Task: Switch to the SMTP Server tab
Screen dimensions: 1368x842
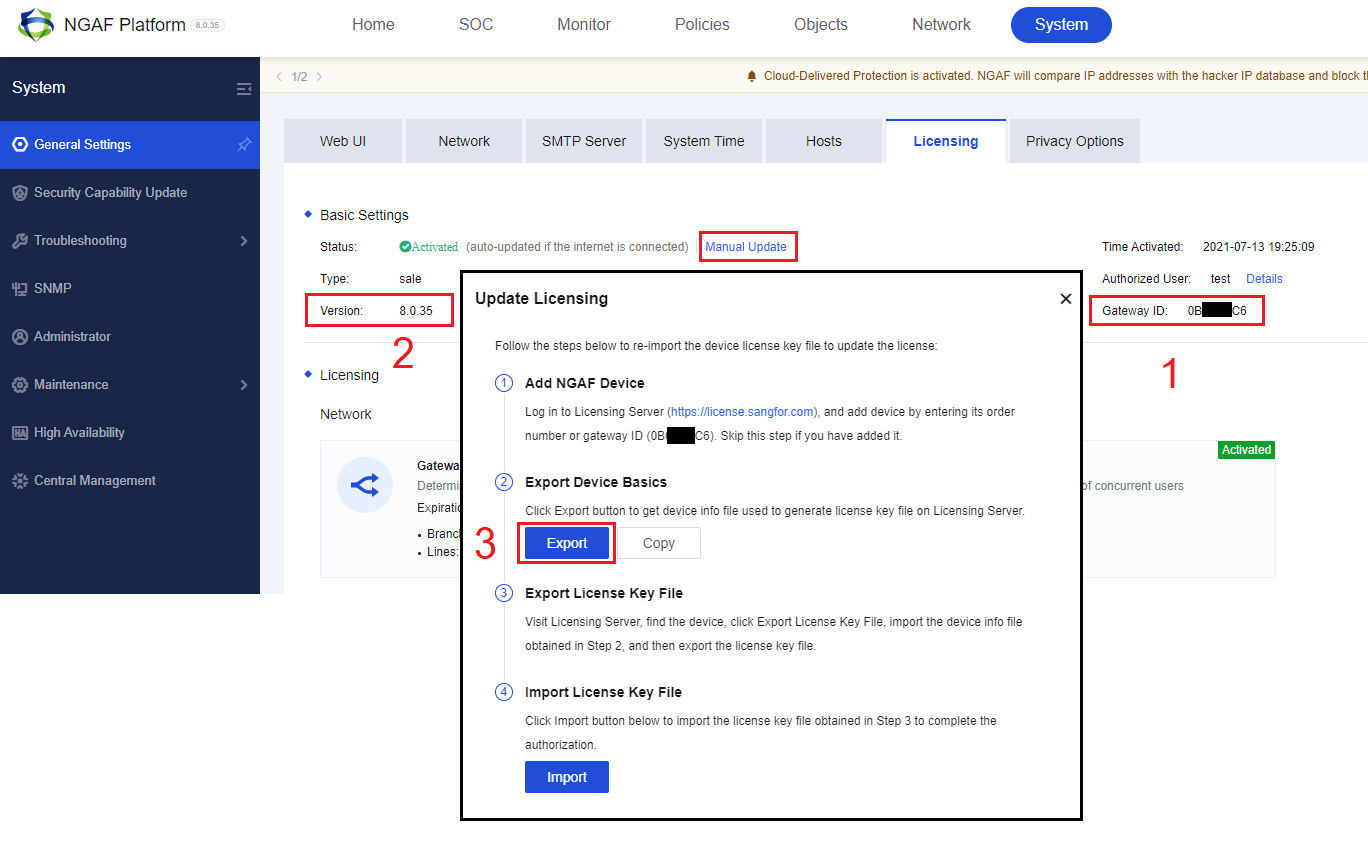Action: (584, 141)
